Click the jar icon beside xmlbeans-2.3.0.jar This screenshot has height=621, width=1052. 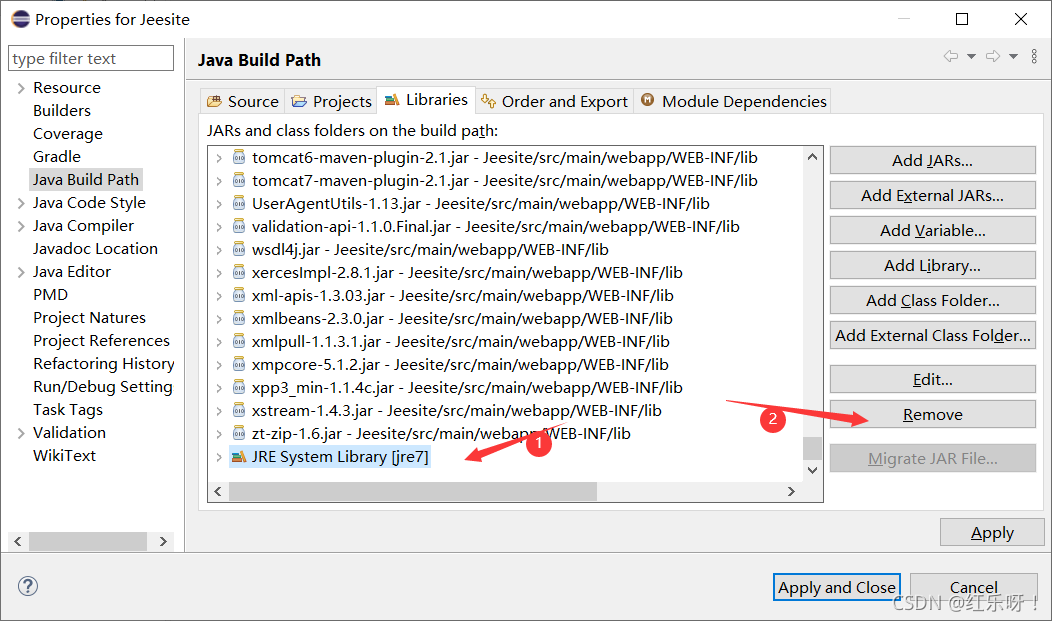point(239,319)
